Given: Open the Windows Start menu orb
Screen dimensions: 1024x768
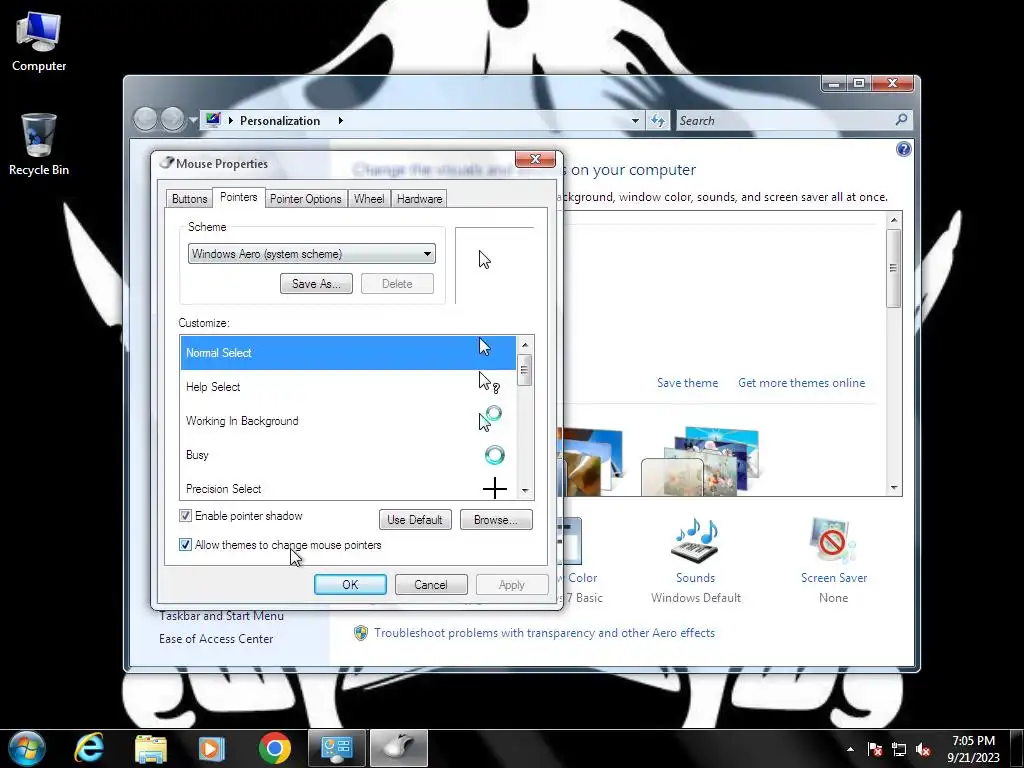Looking at the screenshot, I should [27, 748].
